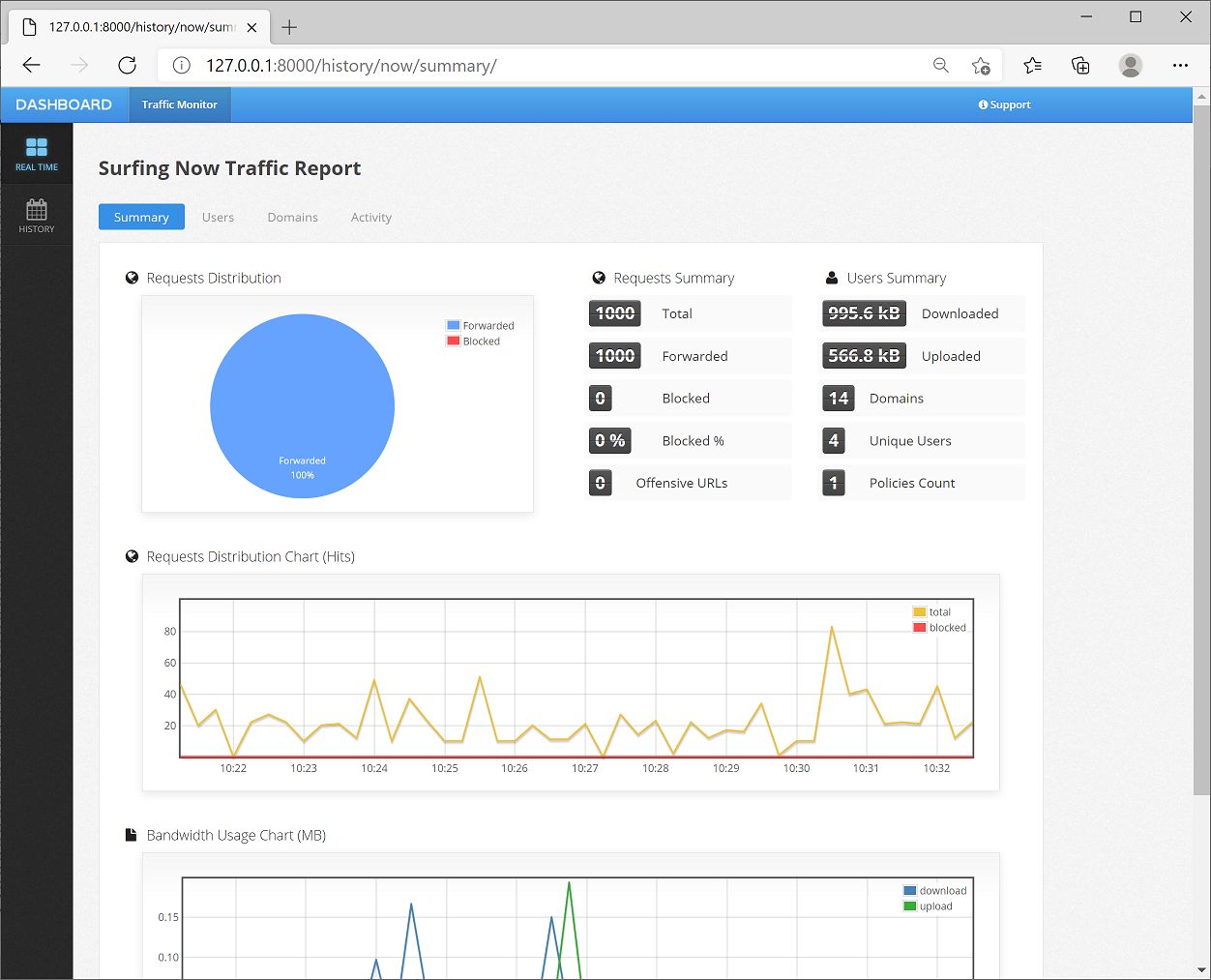Click the scrollbar down arrow
This screenshot has height=980, width=1211.
click(x=1202, y=969)
